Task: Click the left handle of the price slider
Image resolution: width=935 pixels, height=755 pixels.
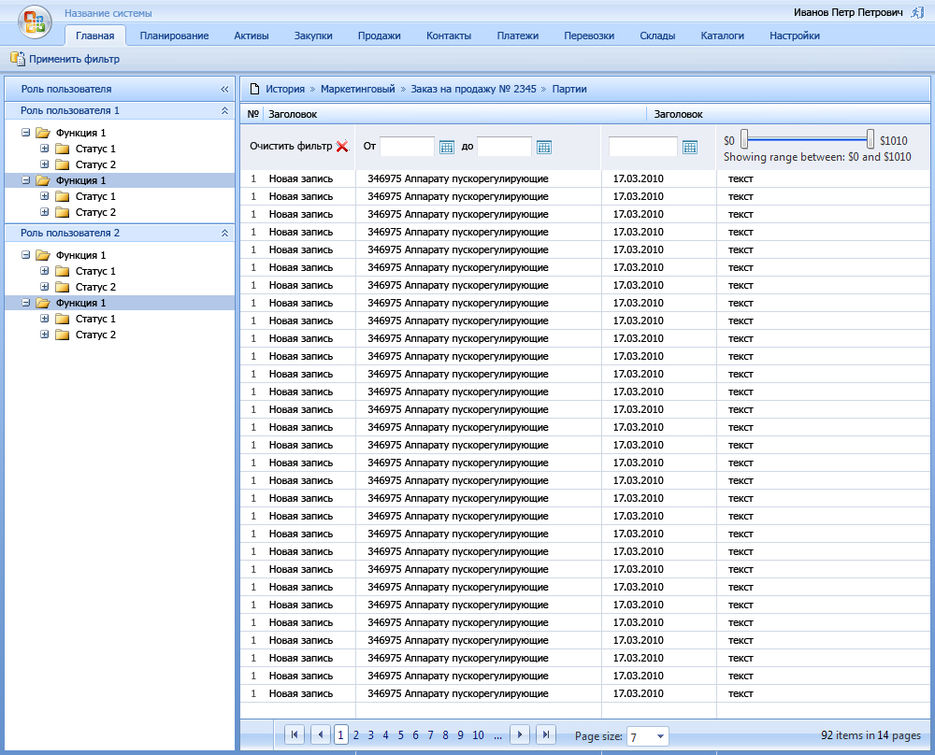Action: [744, 139]
